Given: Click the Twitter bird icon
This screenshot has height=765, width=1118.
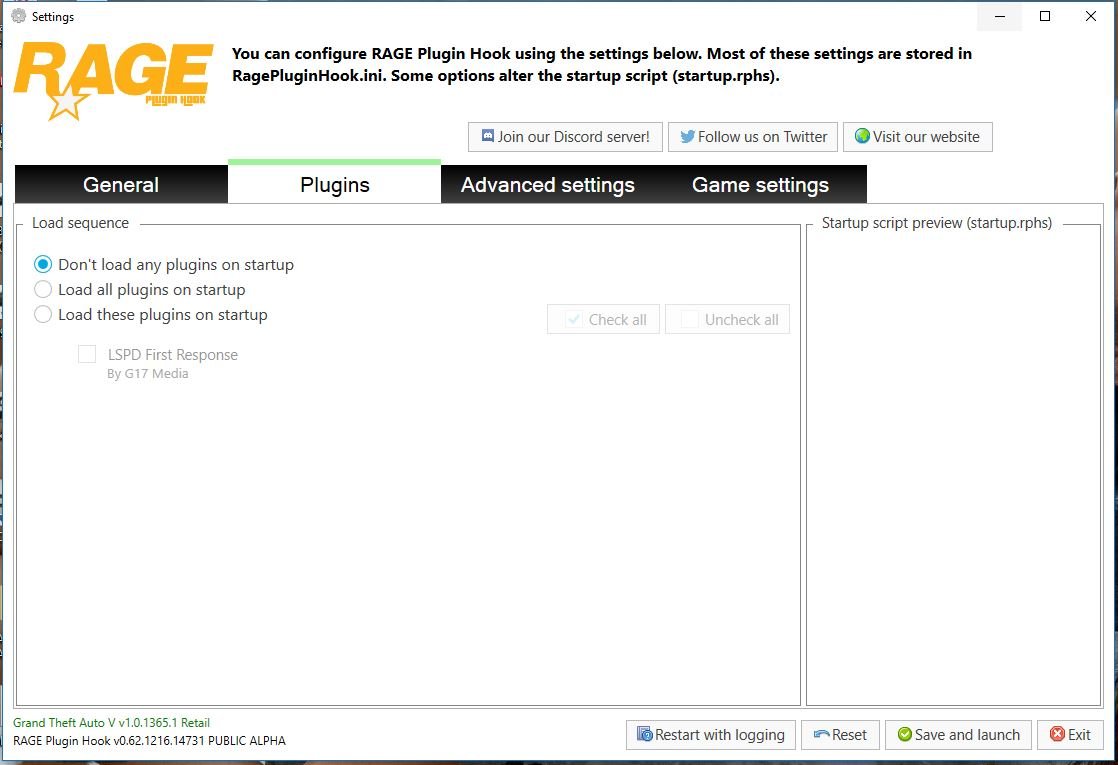Looking at the screenshot, I should tap(687, 136).
